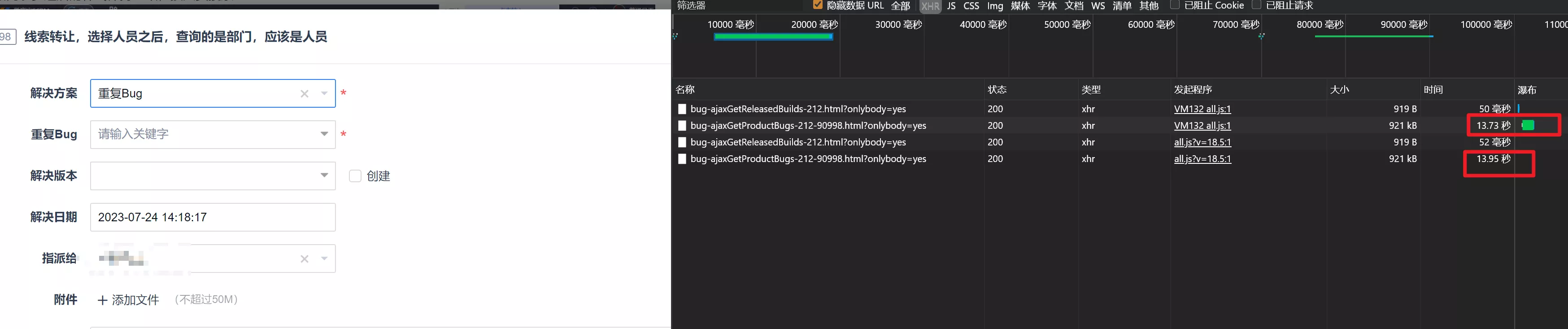Click file icon of the 52 毫秒 request row
The width and height of the screenshot is (1568, 329).
682,142
